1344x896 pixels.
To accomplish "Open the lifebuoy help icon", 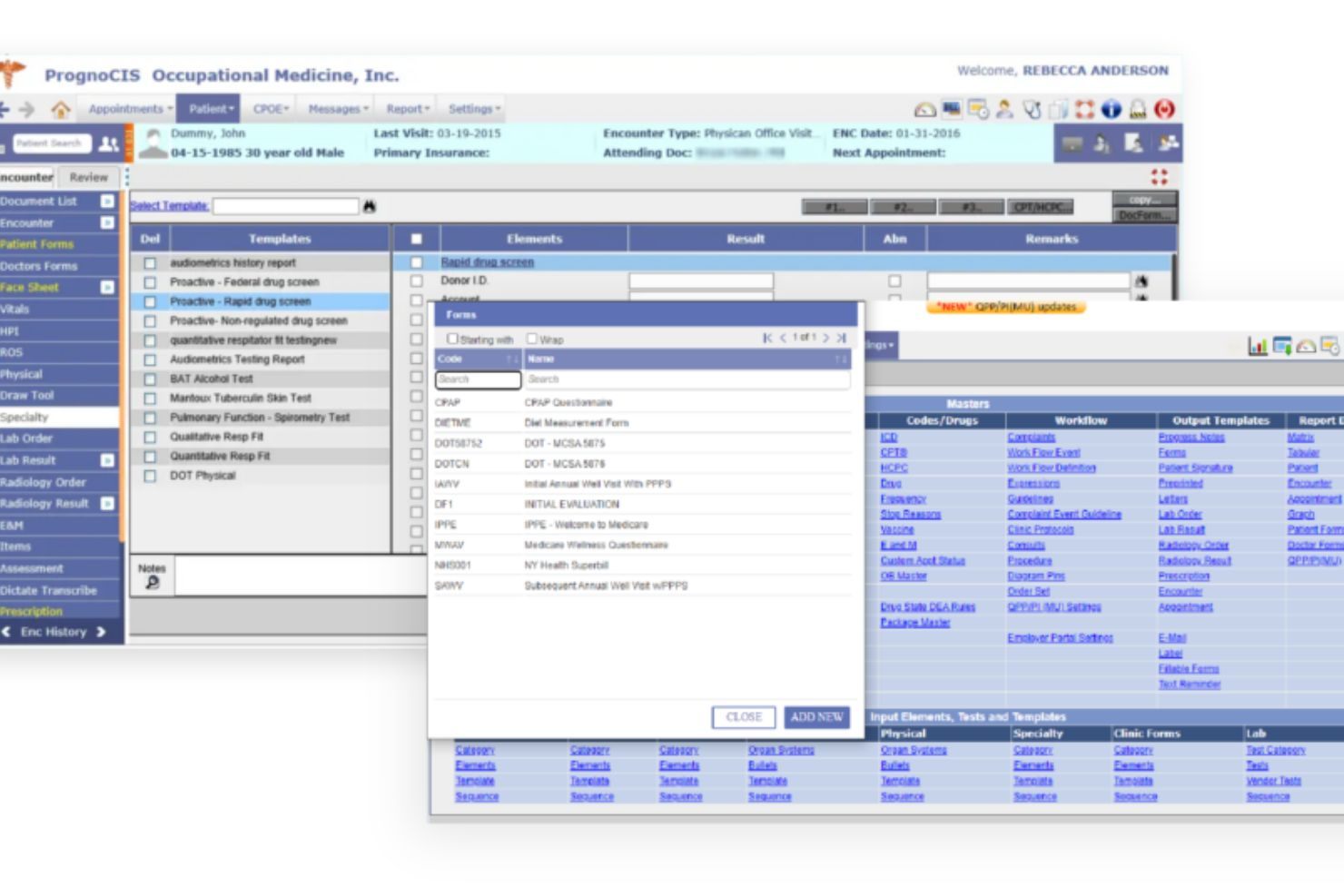I will (x=1084, y=110).
